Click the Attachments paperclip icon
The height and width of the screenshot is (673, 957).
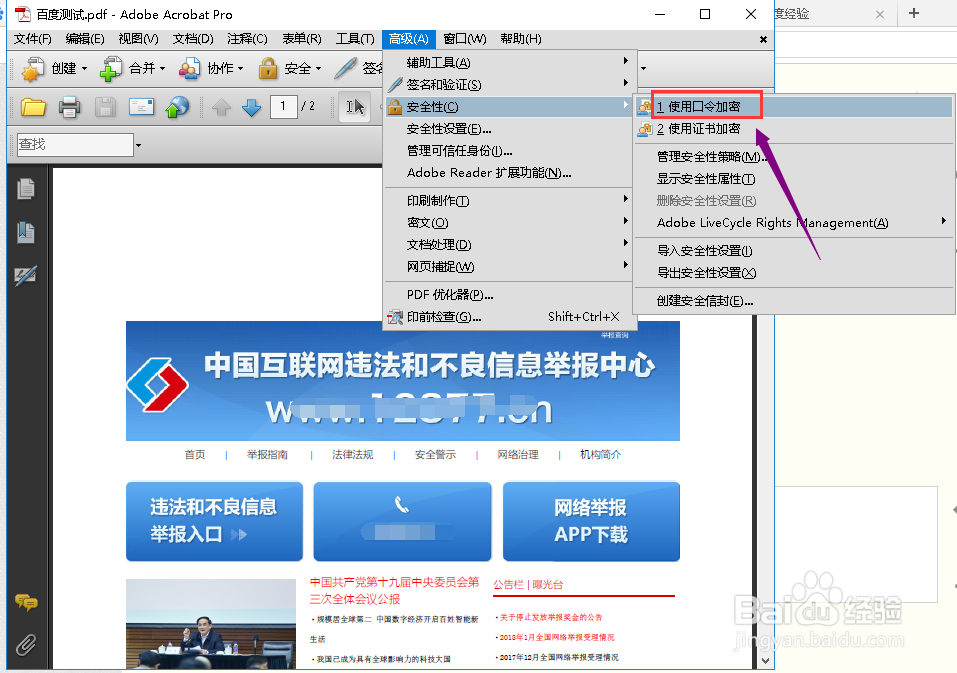pyautogui.click(x=25, y=643)
